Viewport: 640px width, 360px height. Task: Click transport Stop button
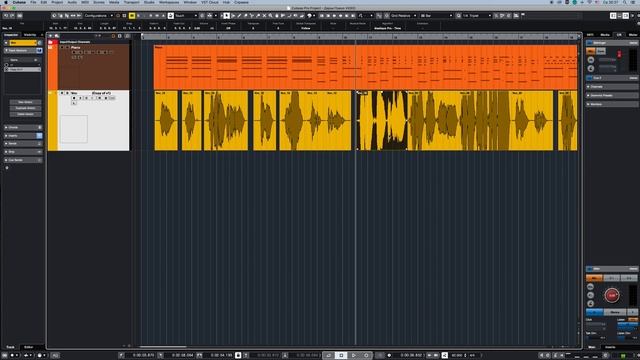coord(341,355)
